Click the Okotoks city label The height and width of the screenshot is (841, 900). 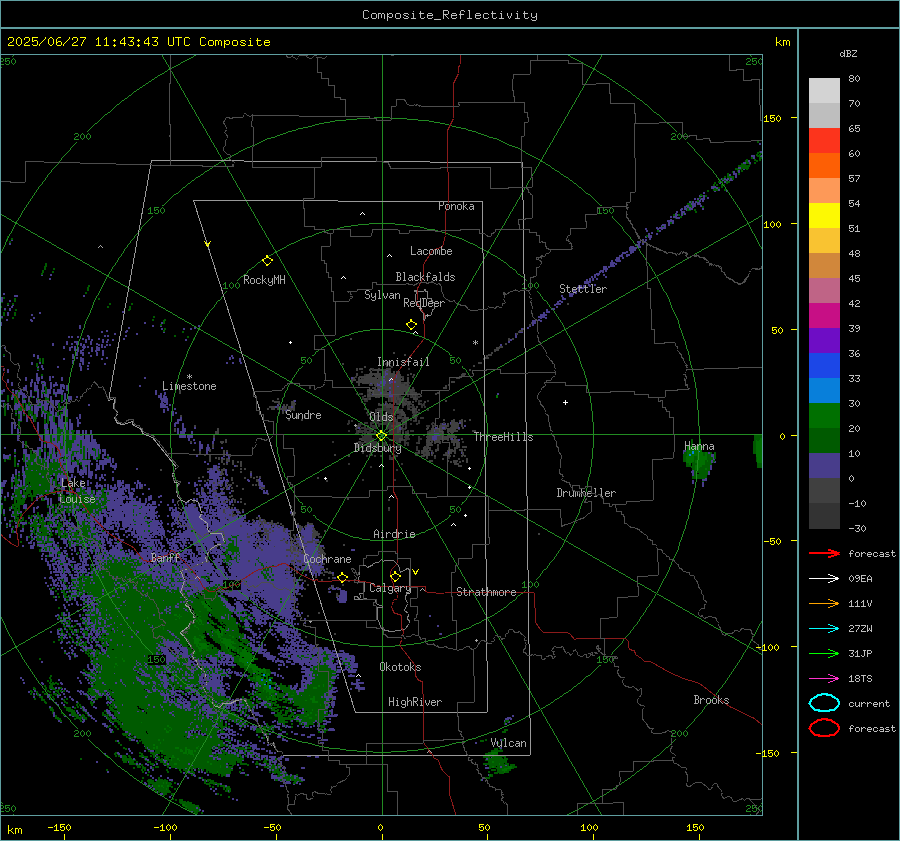[400, 667]
